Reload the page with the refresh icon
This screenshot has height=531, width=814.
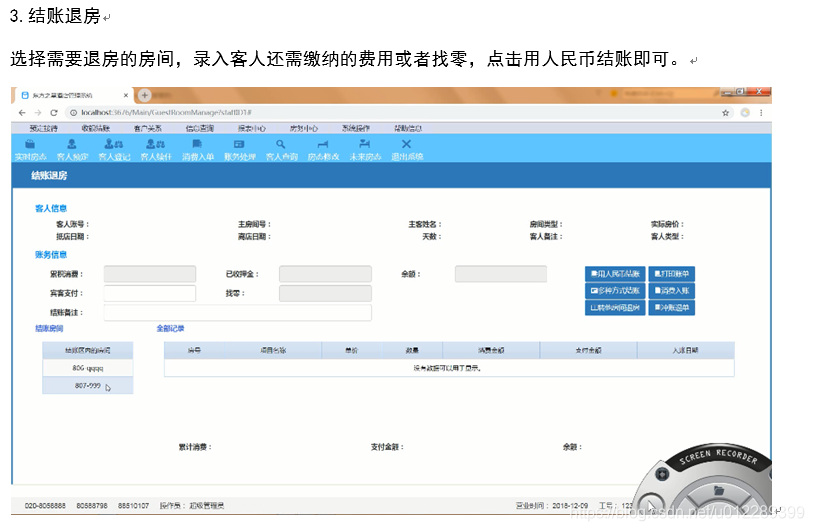pyautogui.click(x=54, y=113)
